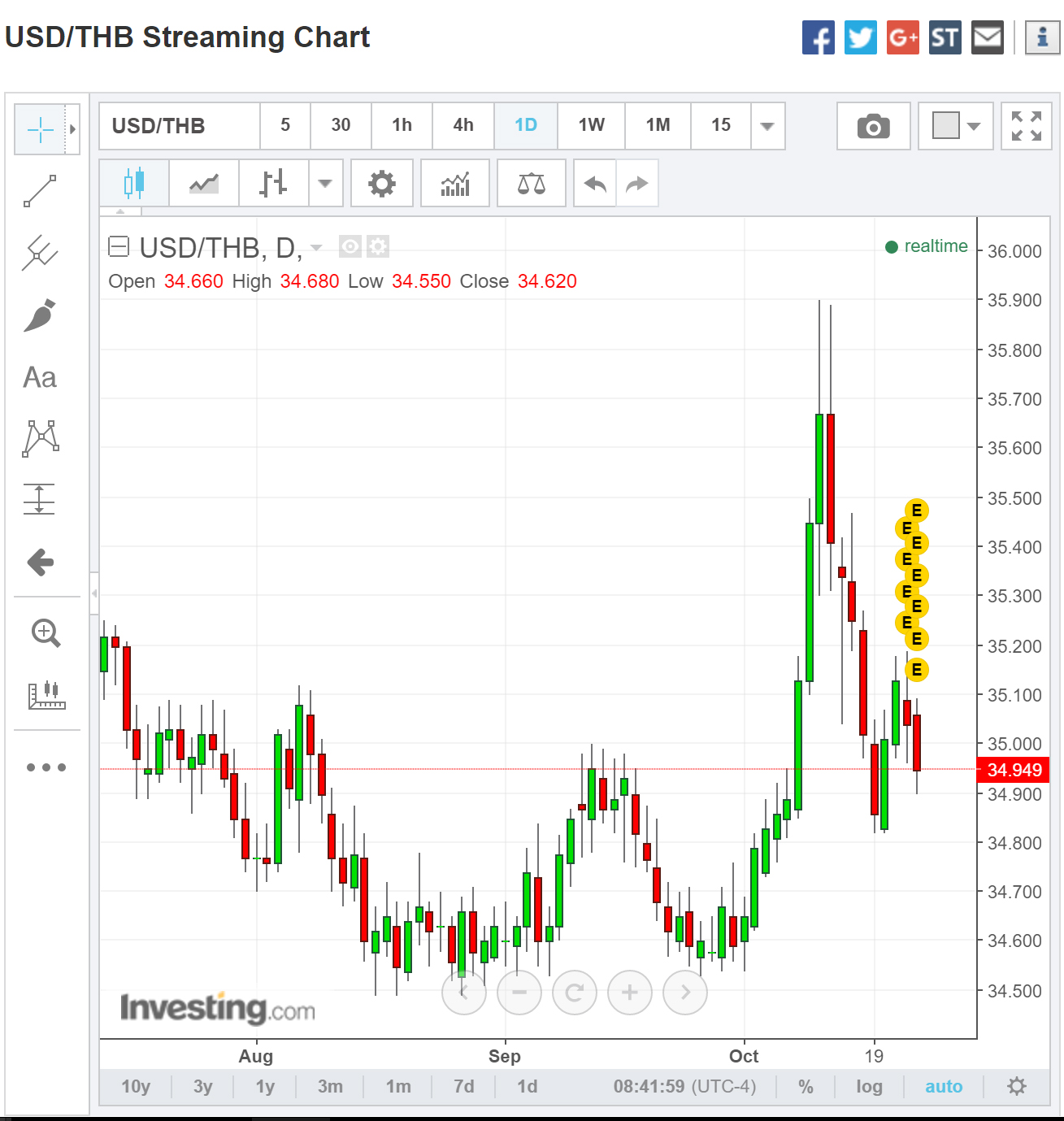1064x1121 pixels.
Task: Click the timezone clock 08:41:59 (UTC-4)
Action: click(x=684, y=1086)
